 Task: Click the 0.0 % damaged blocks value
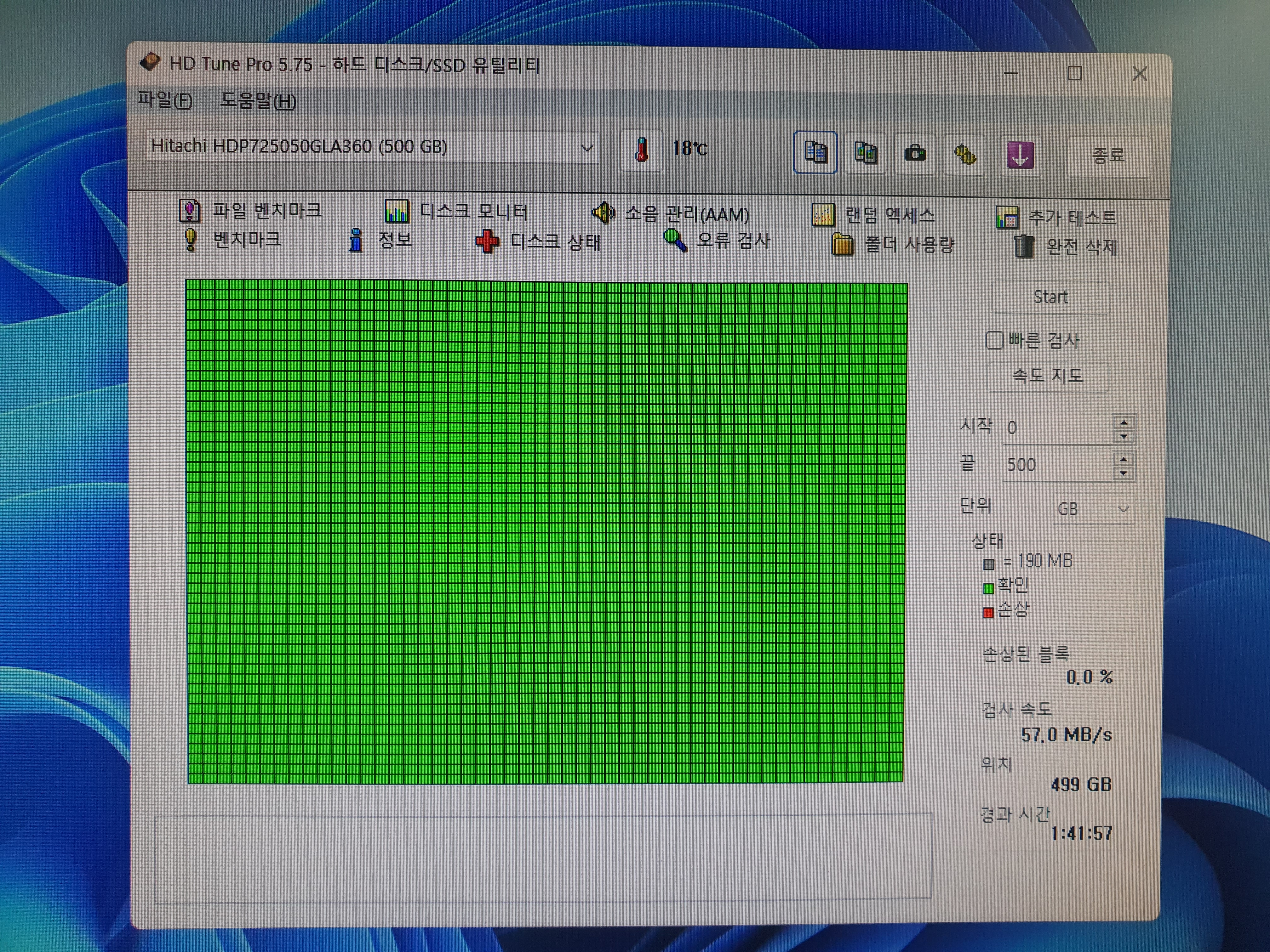tap(1089, 677)
